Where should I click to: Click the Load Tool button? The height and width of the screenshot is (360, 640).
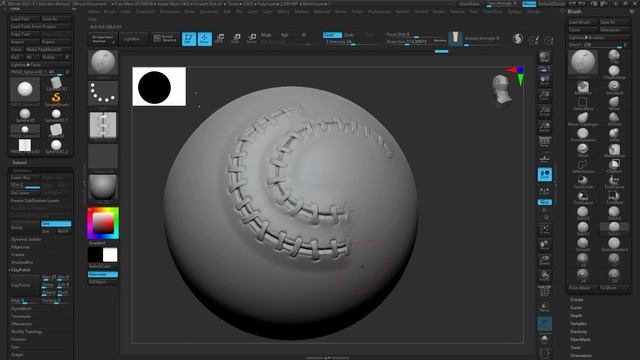tap(24, 19)
